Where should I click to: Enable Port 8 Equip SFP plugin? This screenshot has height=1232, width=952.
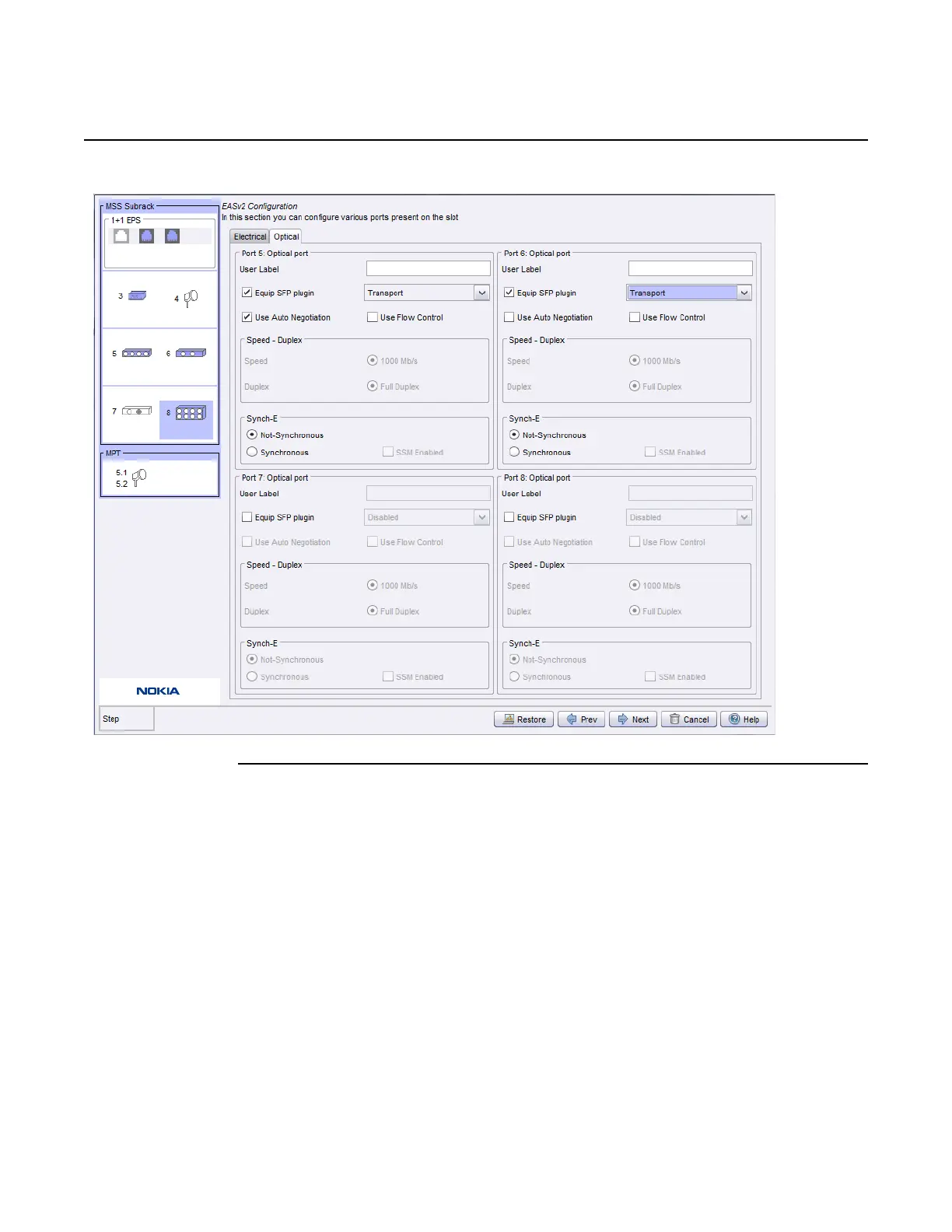509,517
